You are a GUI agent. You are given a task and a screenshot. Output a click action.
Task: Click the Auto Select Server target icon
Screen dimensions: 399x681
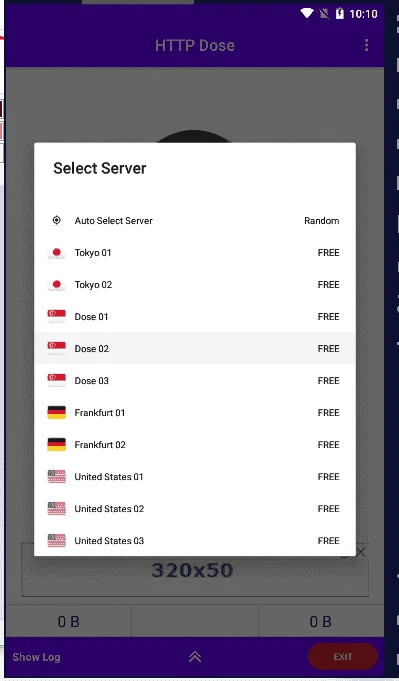point(56,221)
